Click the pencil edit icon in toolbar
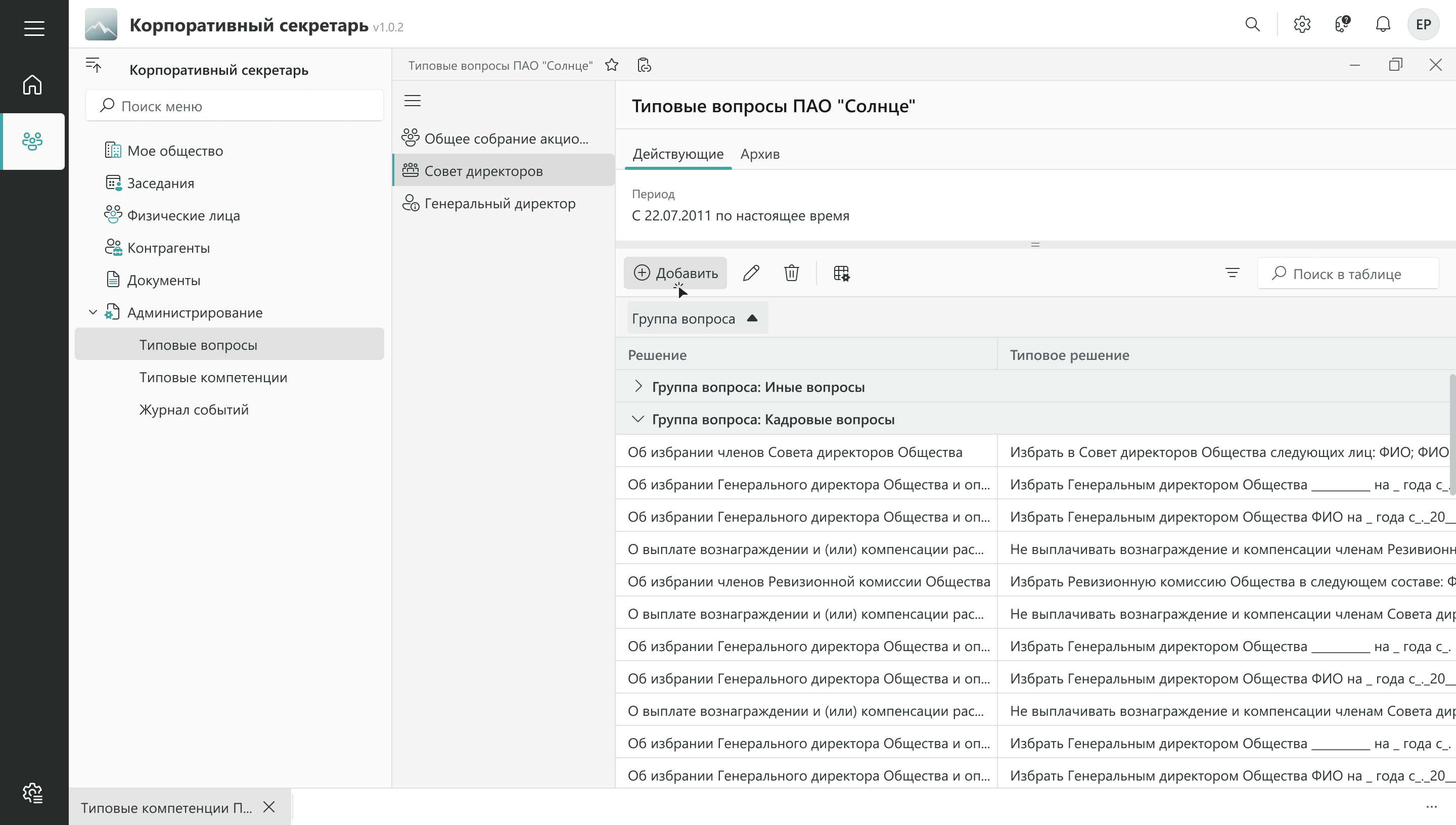Image resolution: width=1456 pixels, height=825 pixels. click(x=751, y=273)
